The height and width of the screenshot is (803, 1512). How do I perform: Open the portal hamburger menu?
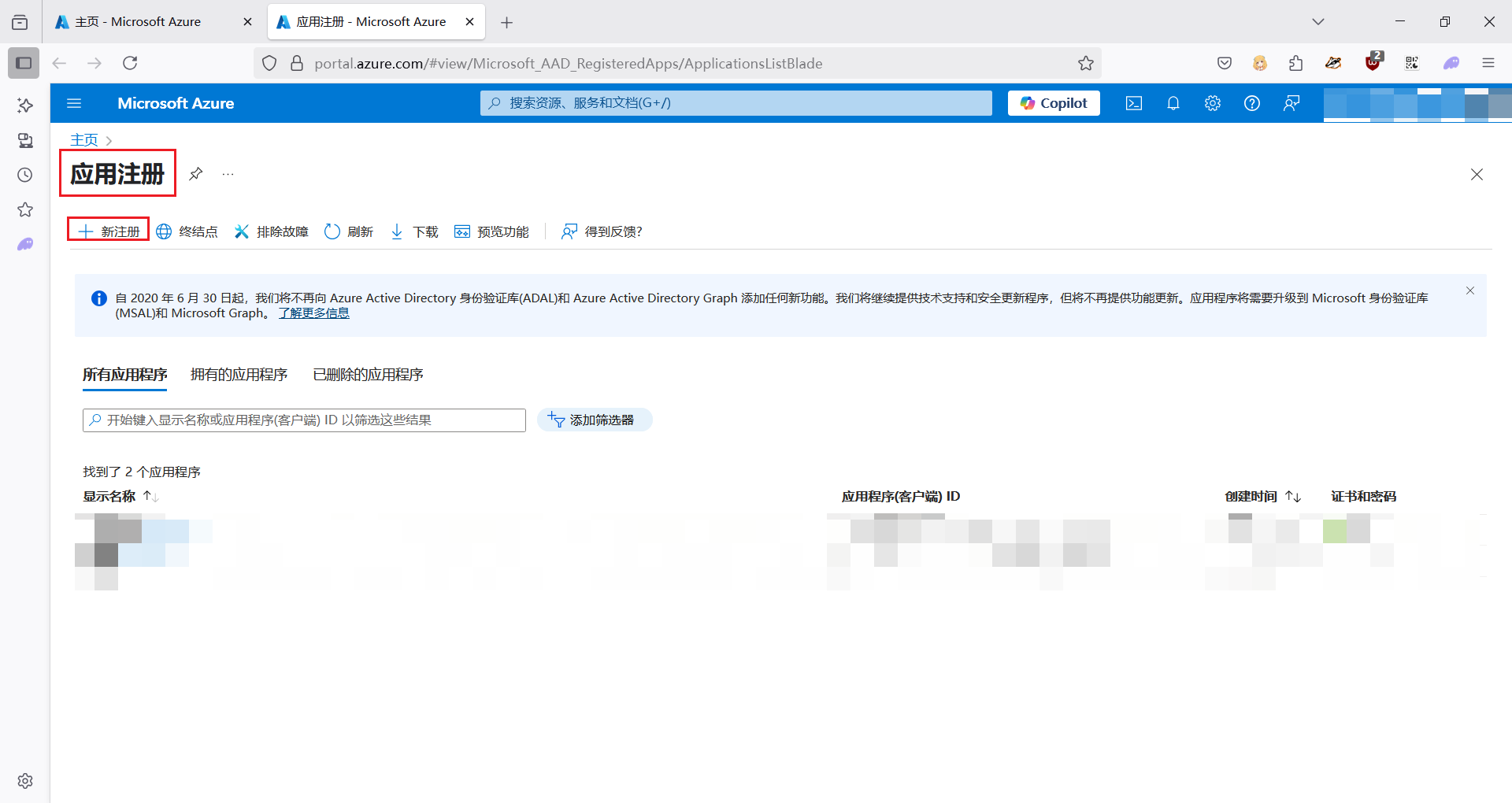73,102
